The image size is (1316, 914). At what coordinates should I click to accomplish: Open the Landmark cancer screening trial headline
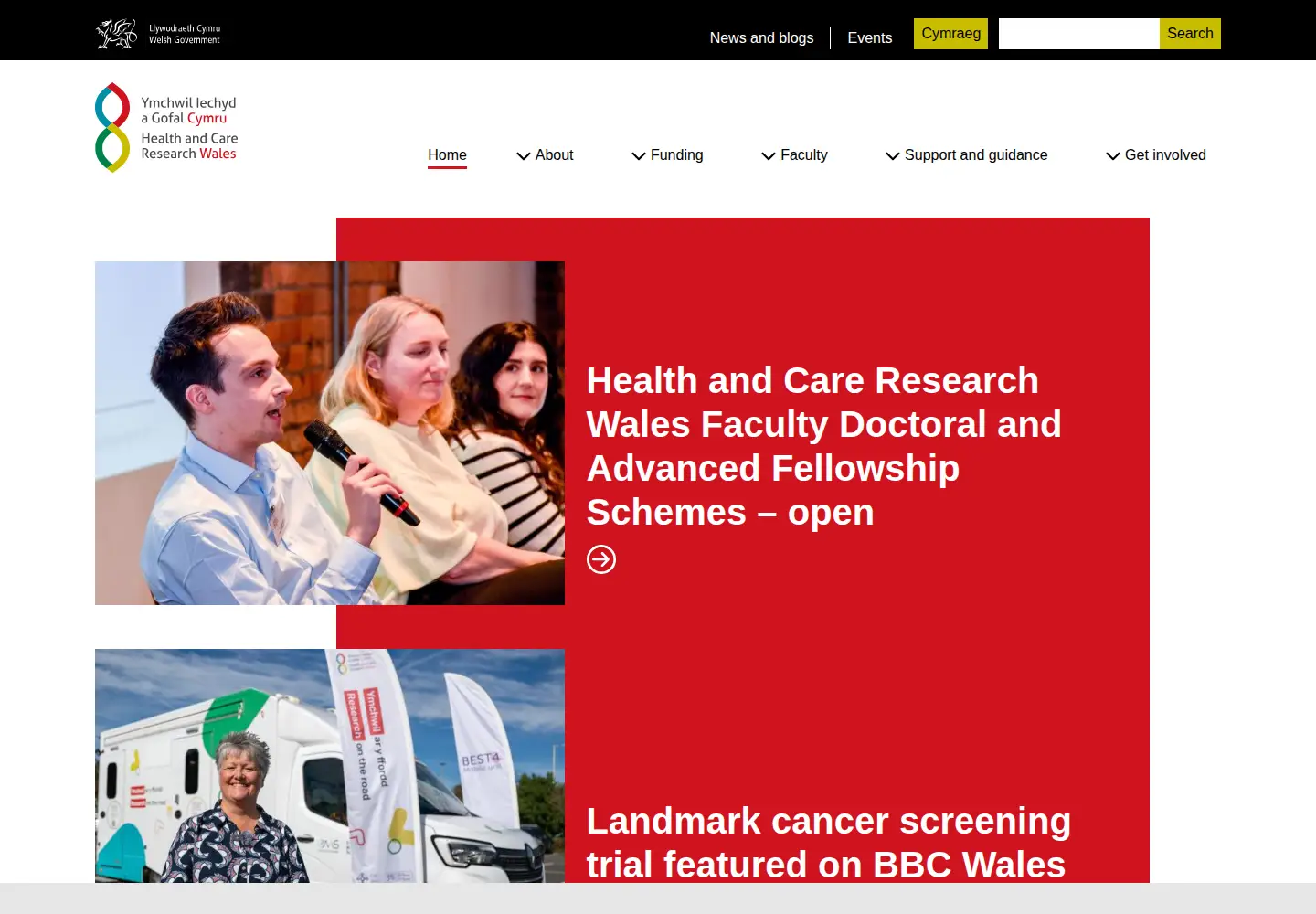[828, 842]
